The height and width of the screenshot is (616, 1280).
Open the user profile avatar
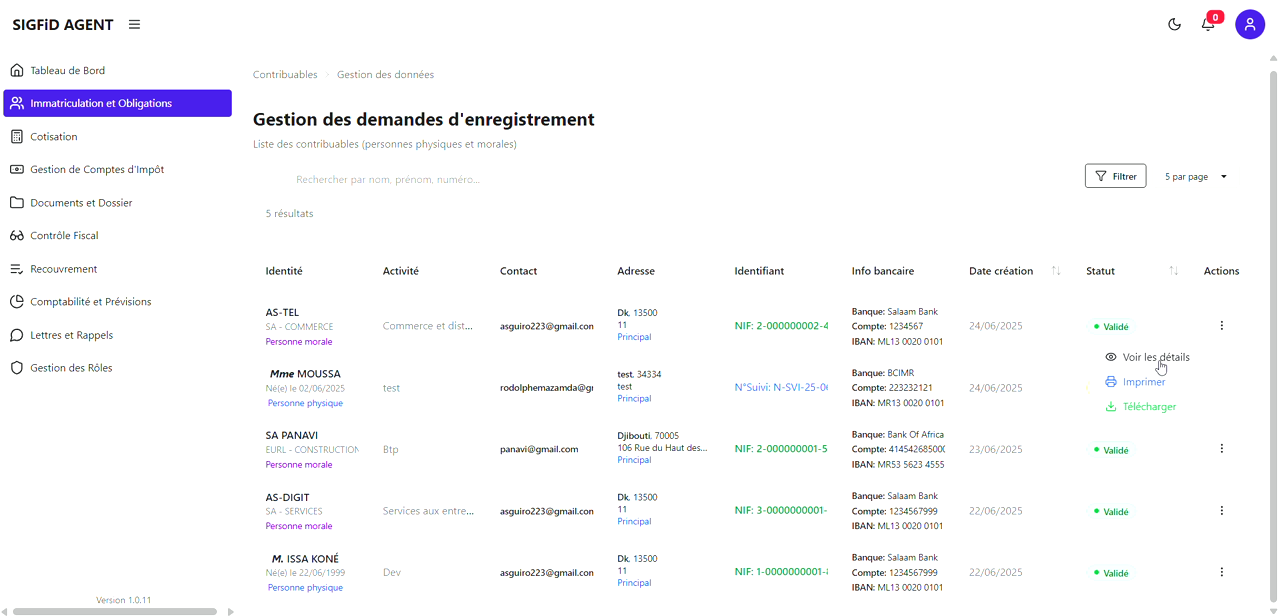click(x=1250, y=25)
